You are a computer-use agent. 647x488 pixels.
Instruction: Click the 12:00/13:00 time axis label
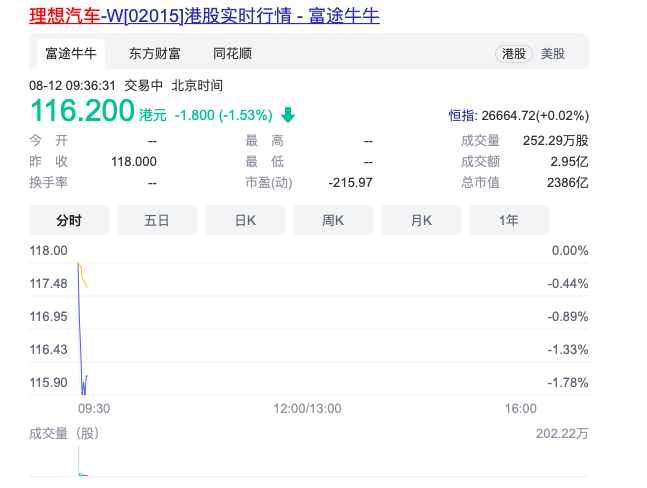tap(307, 408)
